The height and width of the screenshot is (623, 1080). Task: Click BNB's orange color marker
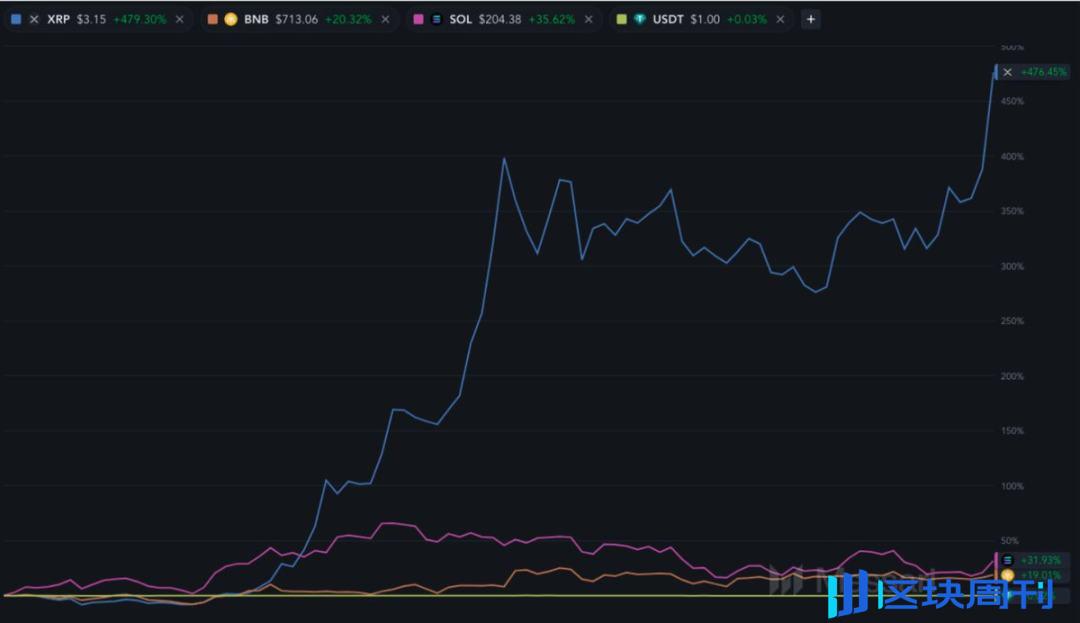click(214, 18)
